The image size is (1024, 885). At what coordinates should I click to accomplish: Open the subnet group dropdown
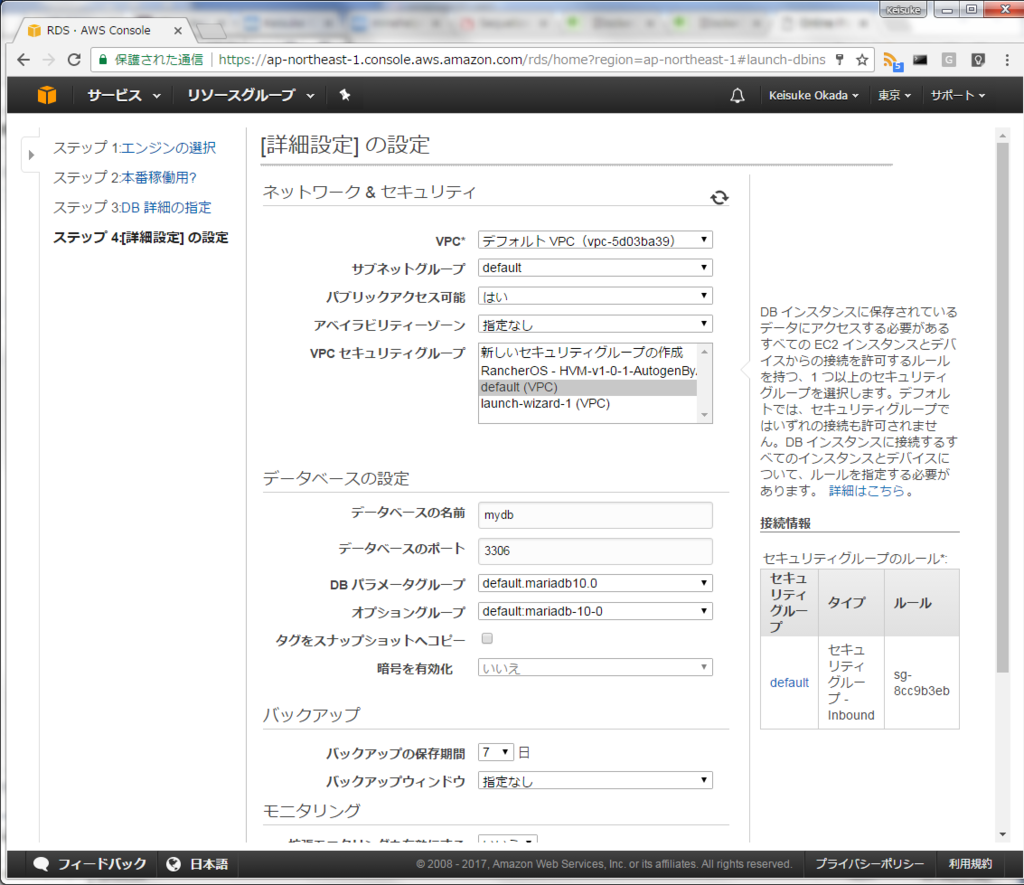pyautogui.click(x=595, y=268)
